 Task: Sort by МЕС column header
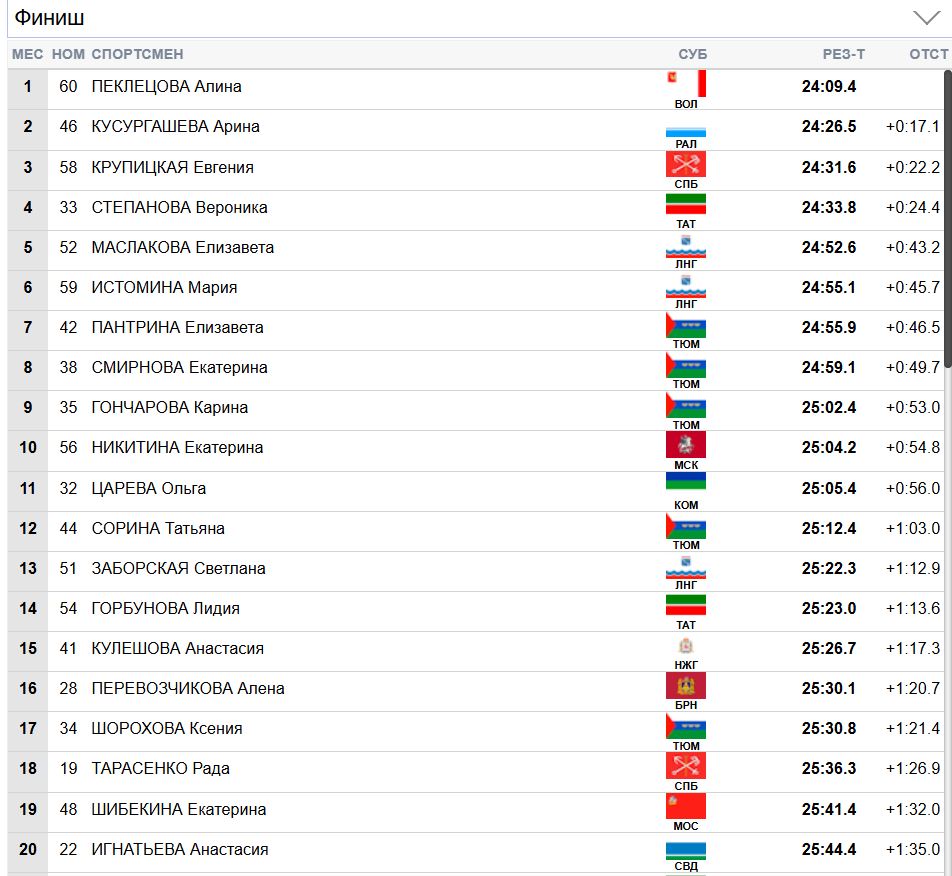28,54
